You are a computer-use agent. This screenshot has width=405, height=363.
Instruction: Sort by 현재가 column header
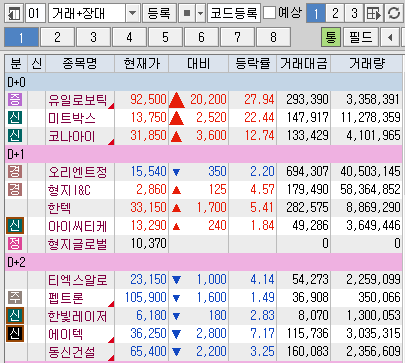tap(142, 64)
